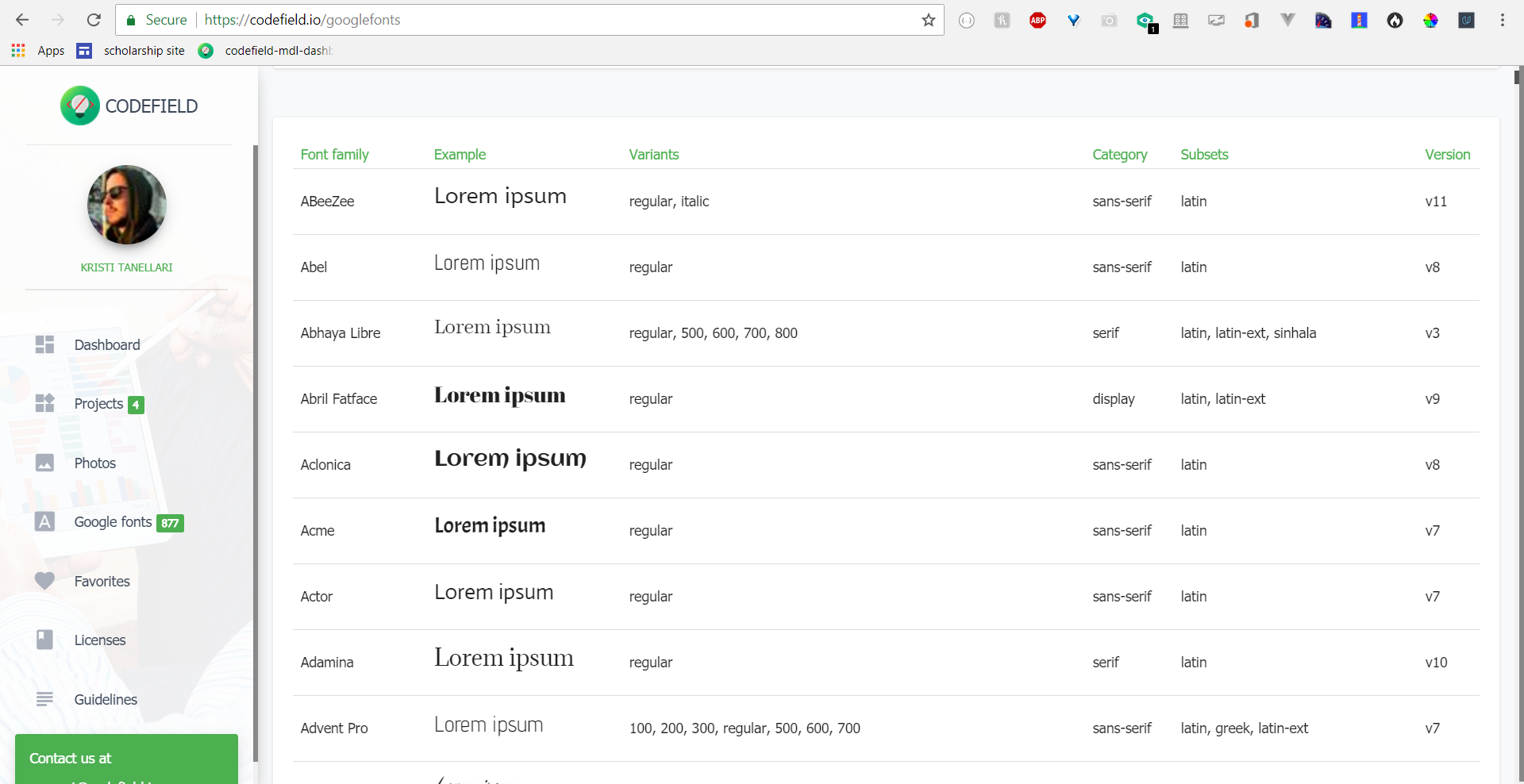Open Guidelines from the sidebar
This screenshot has width=1524, height=784.
(x=106, y=699)
